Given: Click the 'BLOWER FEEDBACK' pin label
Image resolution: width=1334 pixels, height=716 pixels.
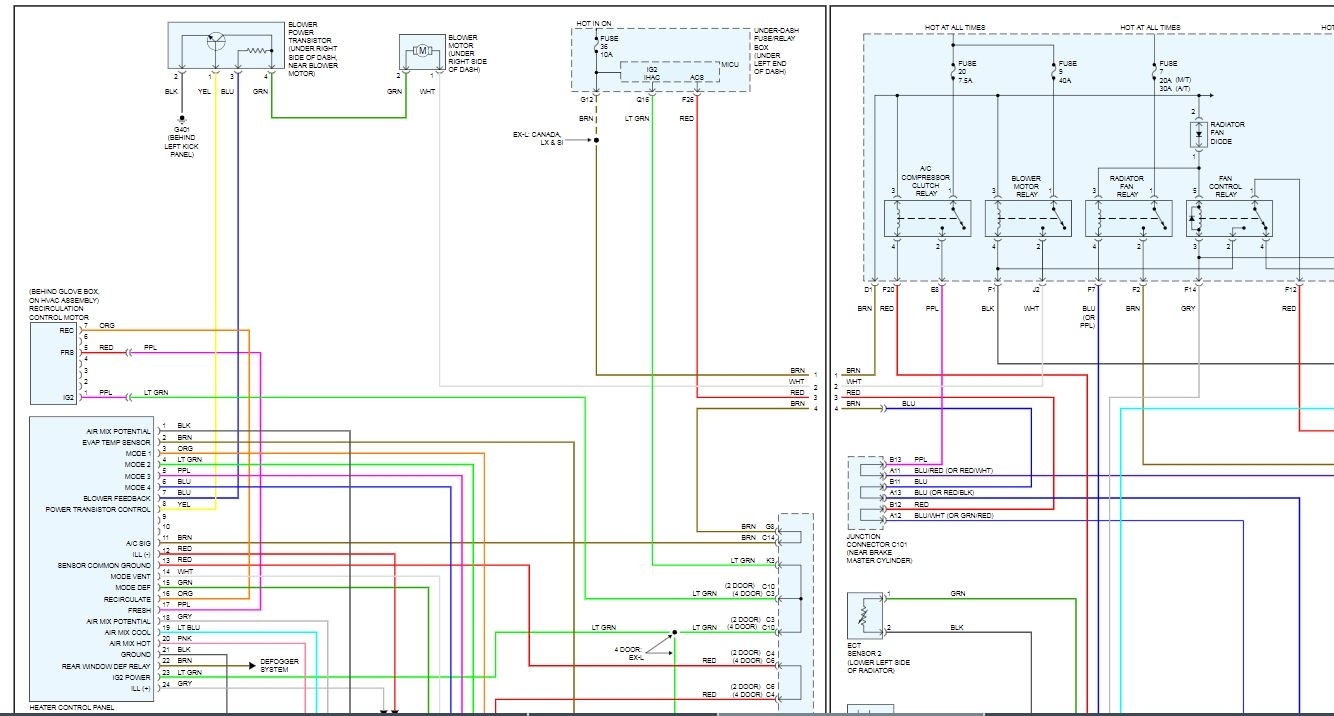Looking at the screenshot, I should click(117, 498).
